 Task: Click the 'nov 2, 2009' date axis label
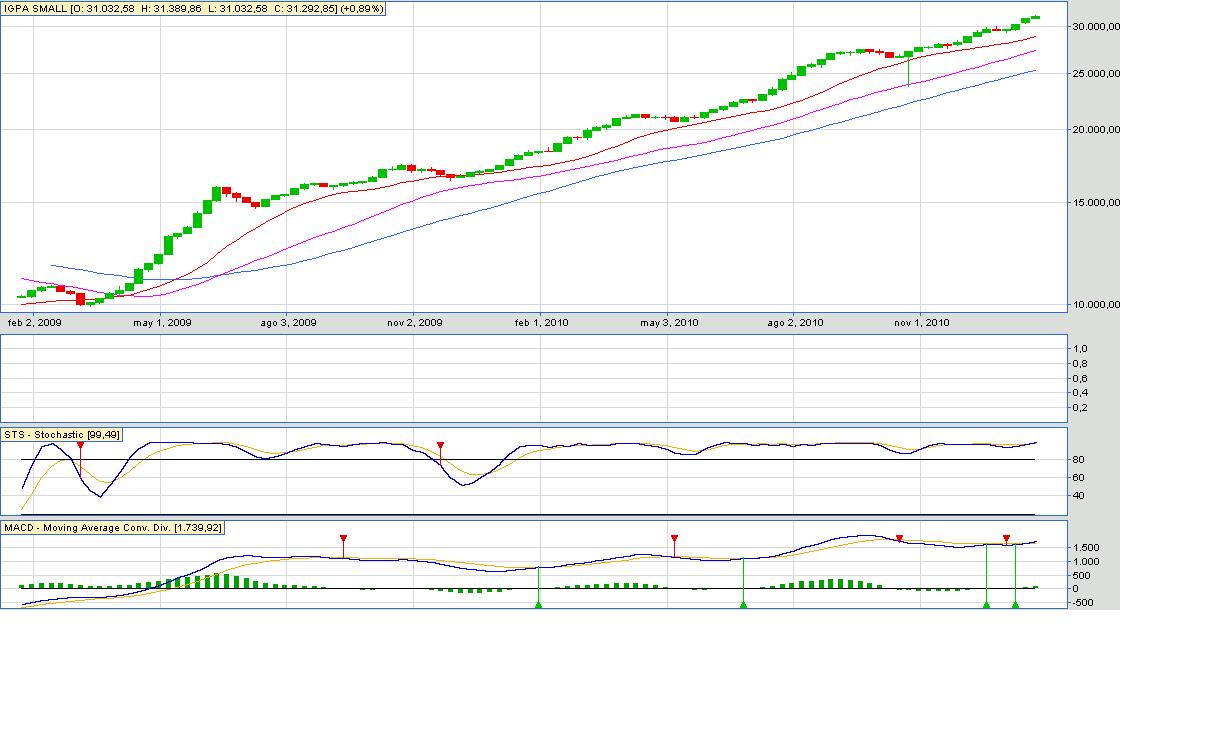pyautogui.click(x=414, y=322)
